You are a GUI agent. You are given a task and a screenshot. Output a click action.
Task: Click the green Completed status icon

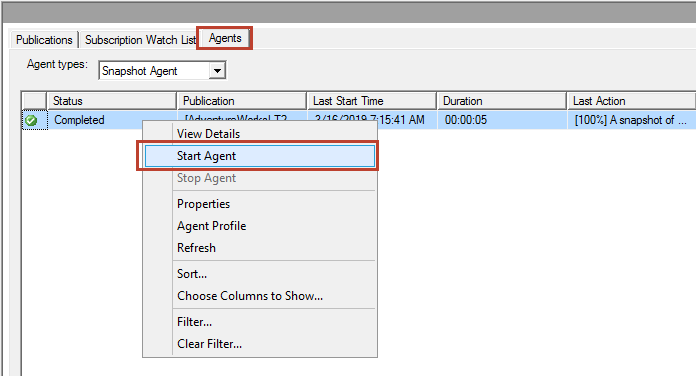click(31, 120)
